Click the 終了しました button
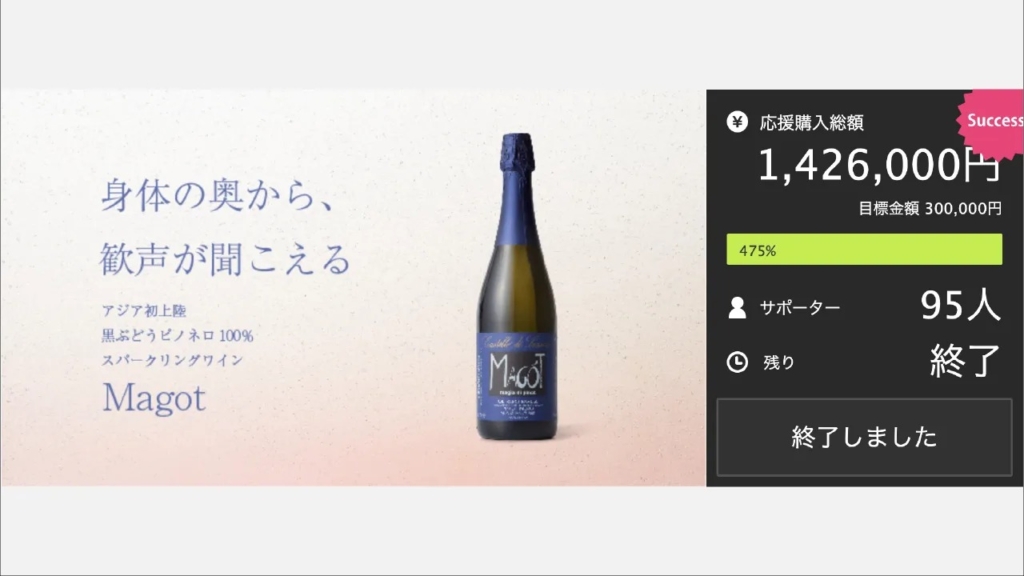This screenshot has width=1024, height=576. coord(864,437)
